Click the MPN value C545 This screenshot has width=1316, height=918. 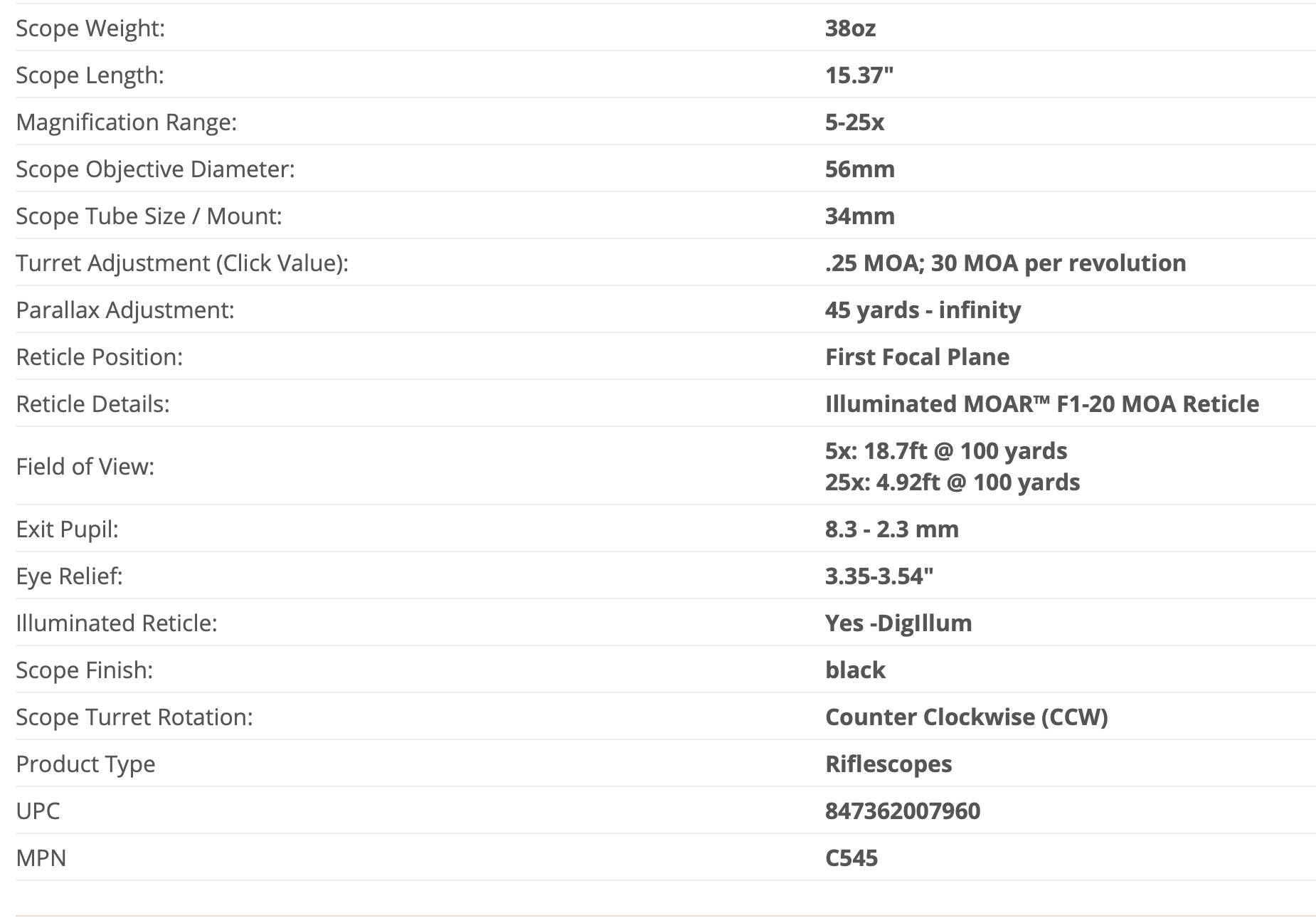[851, 858]
